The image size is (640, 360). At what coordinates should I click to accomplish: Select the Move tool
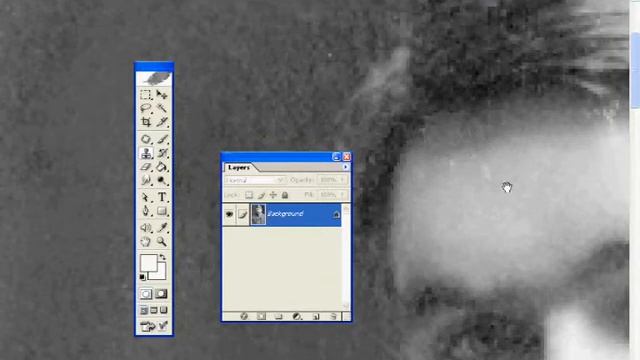[162, 95]
